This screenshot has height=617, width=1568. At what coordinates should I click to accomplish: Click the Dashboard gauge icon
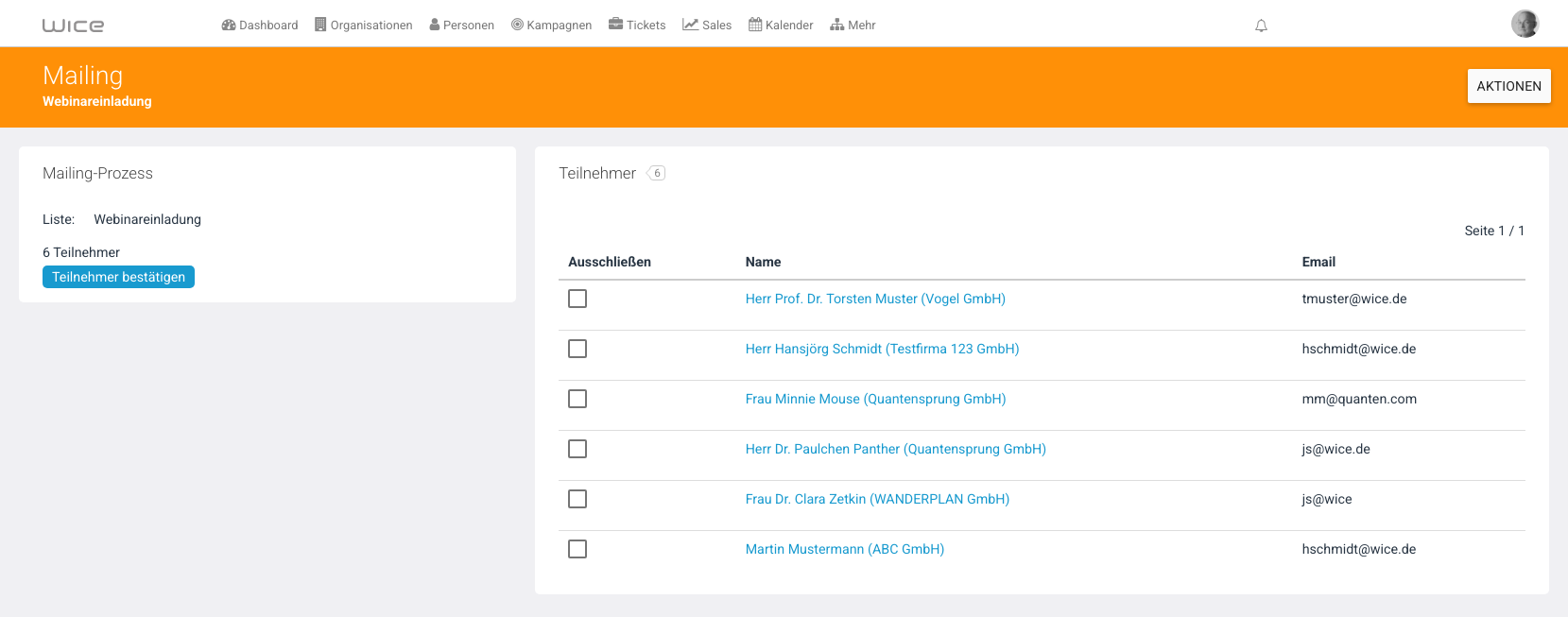pyautogui.click(x=229, y=25)
